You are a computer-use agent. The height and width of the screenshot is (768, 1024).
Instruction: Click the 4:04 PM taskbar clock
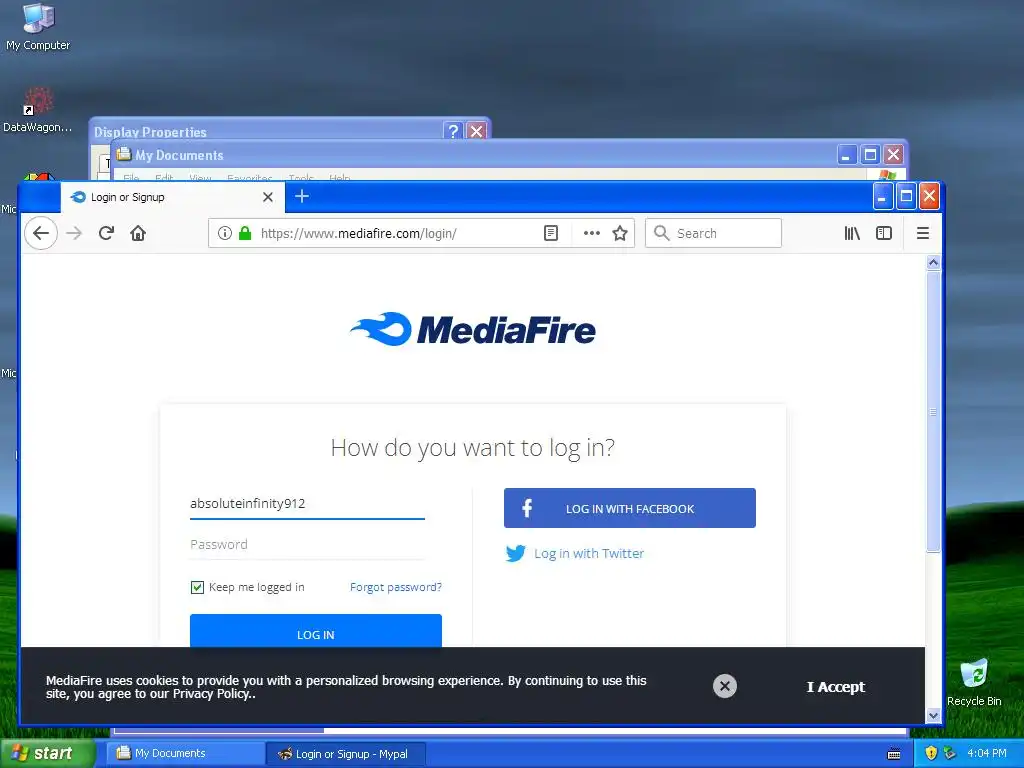click(x=987, y=754)
